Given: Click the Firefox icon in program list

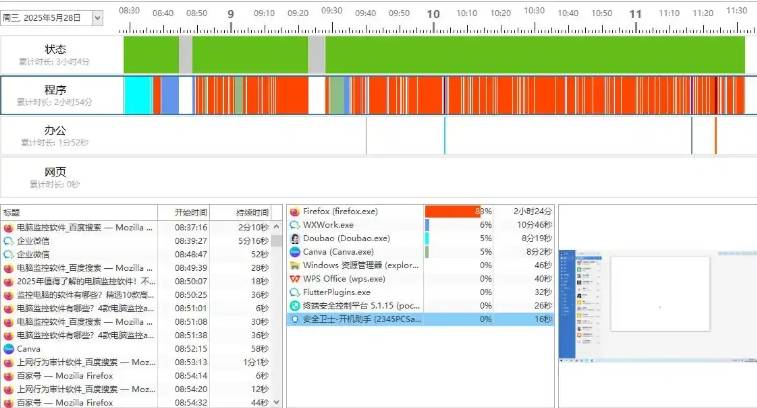Looking at the screenshot, I should 295,212.
